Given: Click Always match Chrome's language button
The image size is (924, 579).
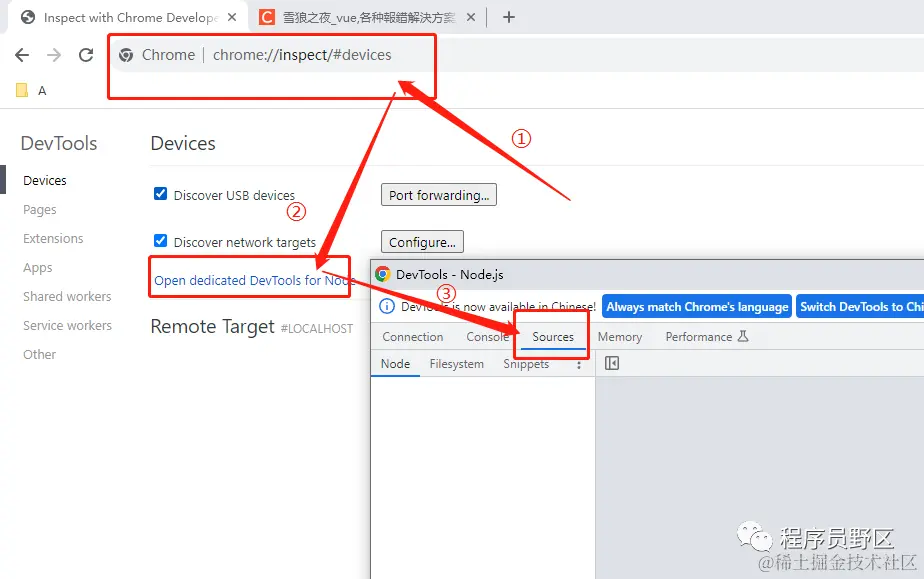Looking at the screenshot, I should point(697,307).
